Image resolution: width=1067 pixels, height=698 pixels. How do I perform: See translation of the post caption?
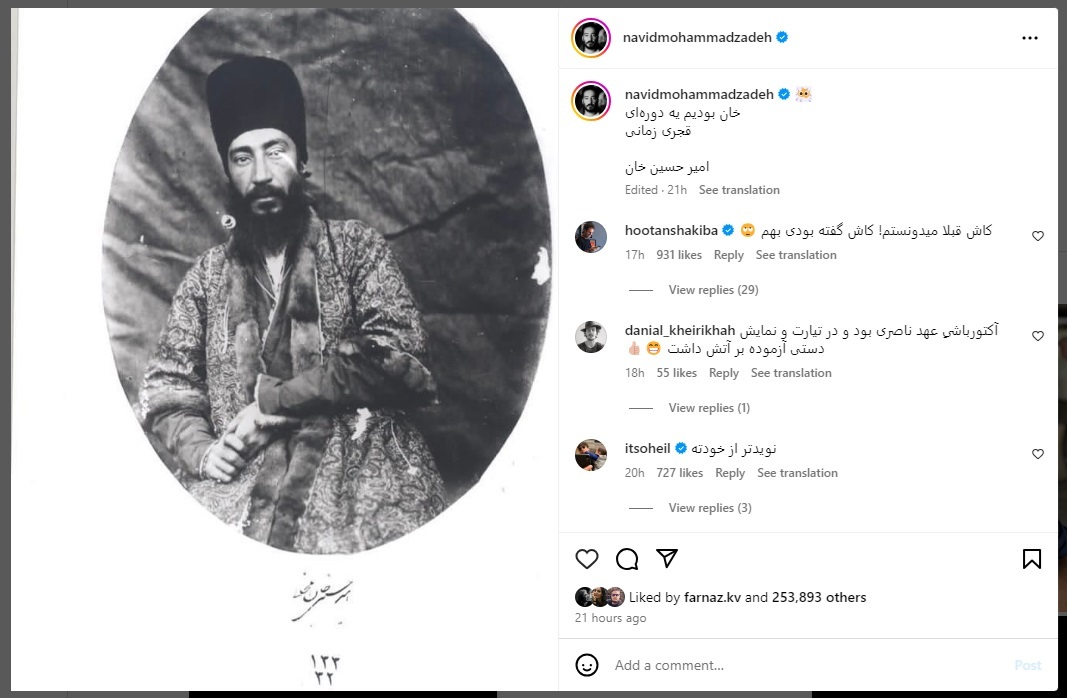pos(739,190)
